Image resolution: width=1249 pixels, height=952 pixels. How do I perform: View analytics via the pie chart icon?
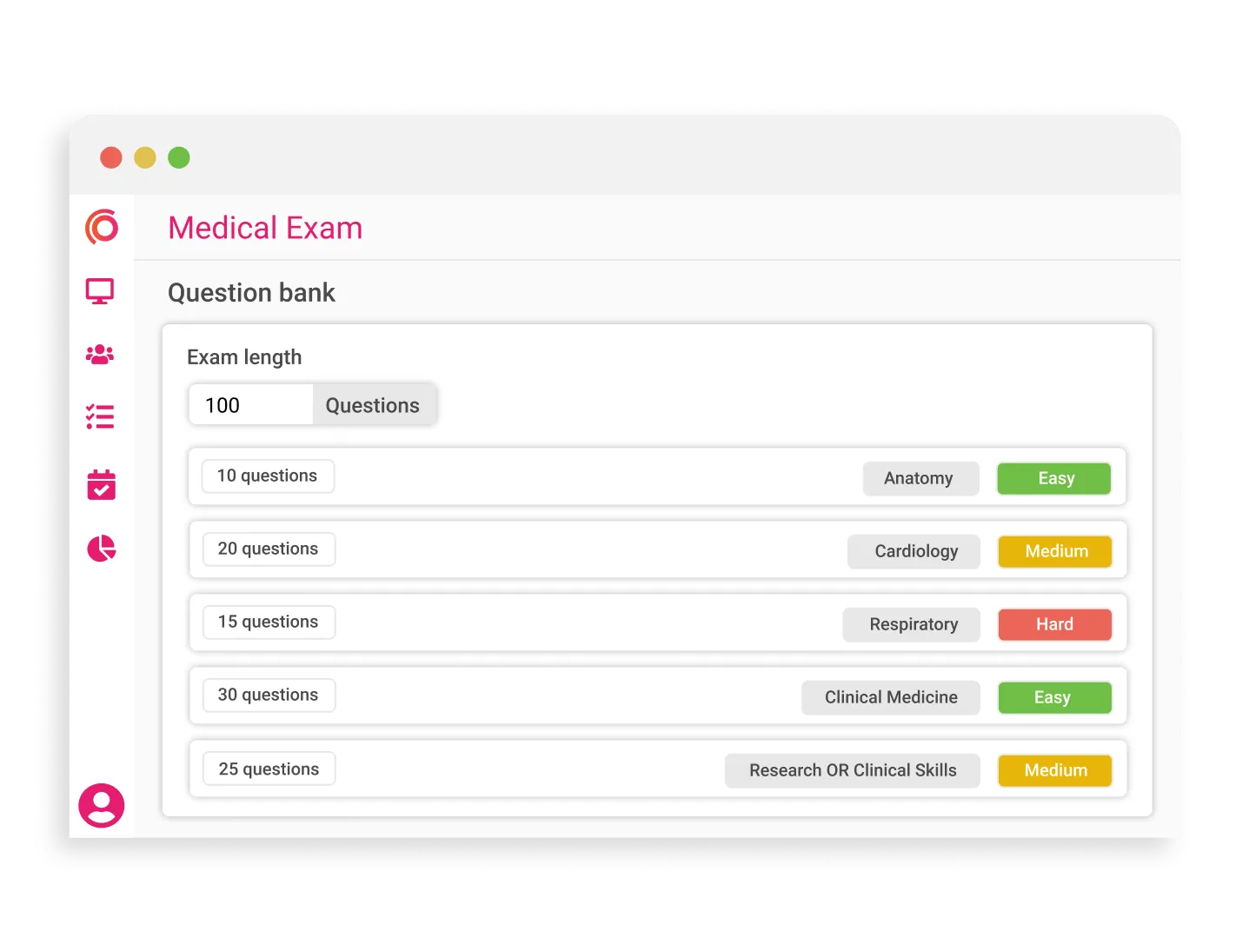pos(101,549)
